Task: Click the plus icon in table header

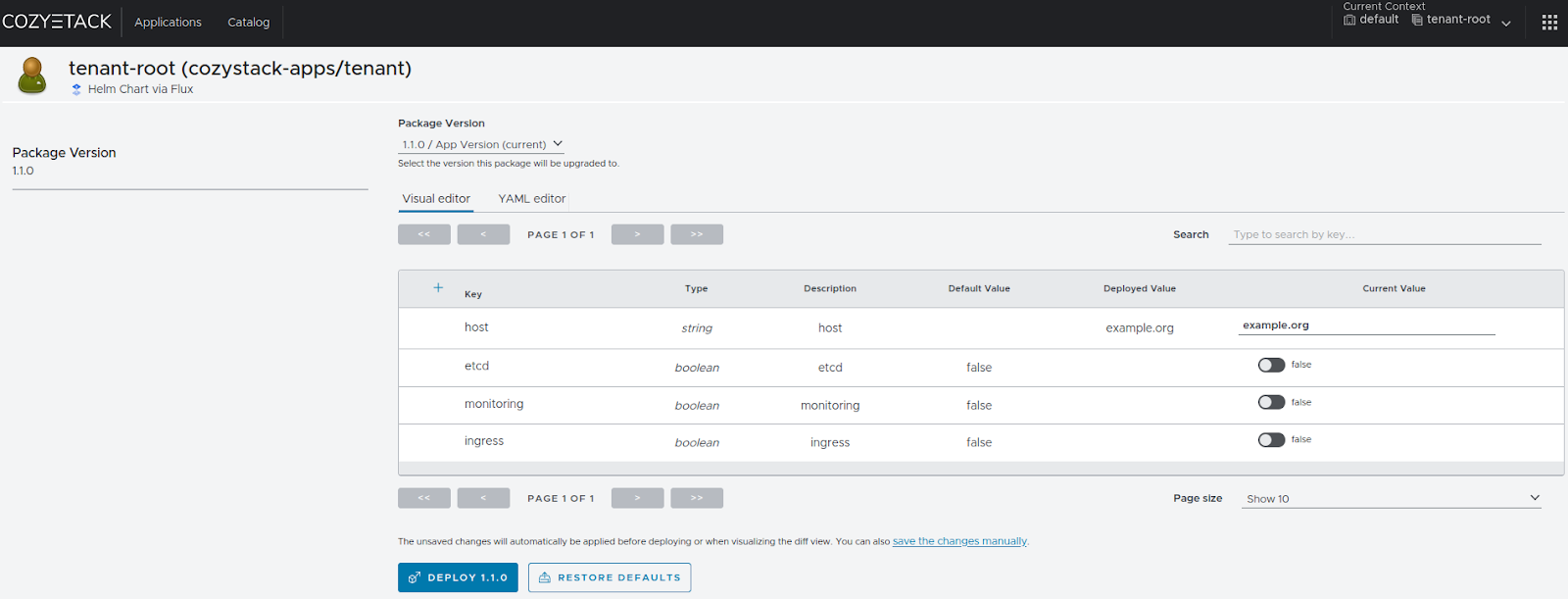Action: coord(438,287)
